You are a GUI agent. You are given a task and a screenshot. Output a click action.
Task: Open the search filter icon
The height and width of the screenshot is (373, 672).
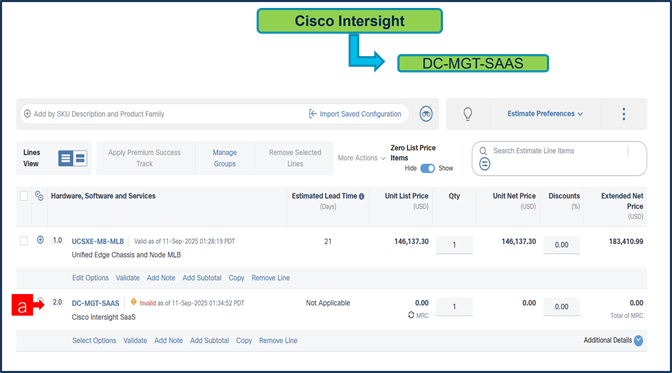484,164
